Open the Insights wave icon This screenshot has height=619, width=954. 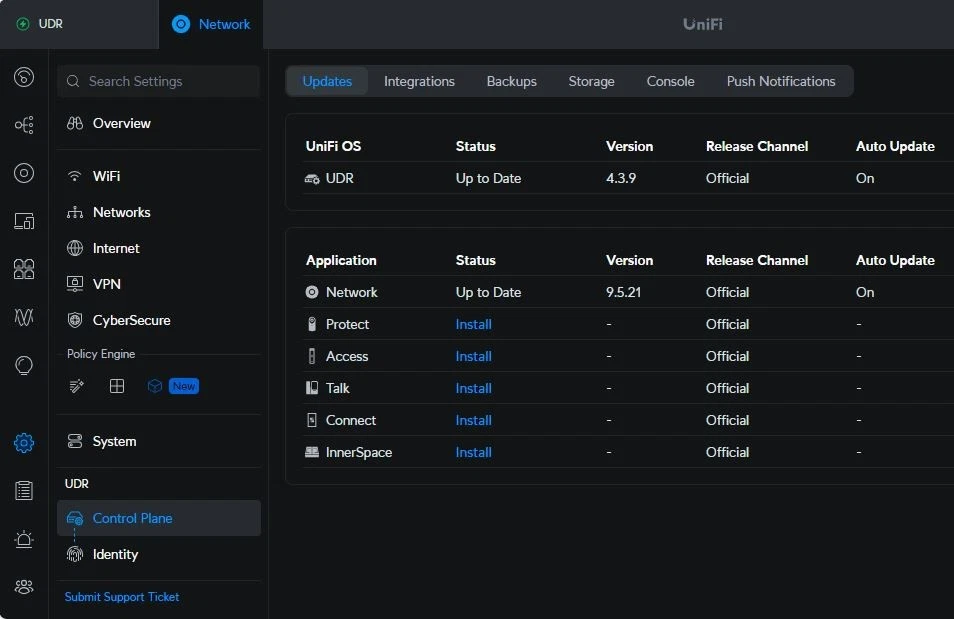pos(24,317)
